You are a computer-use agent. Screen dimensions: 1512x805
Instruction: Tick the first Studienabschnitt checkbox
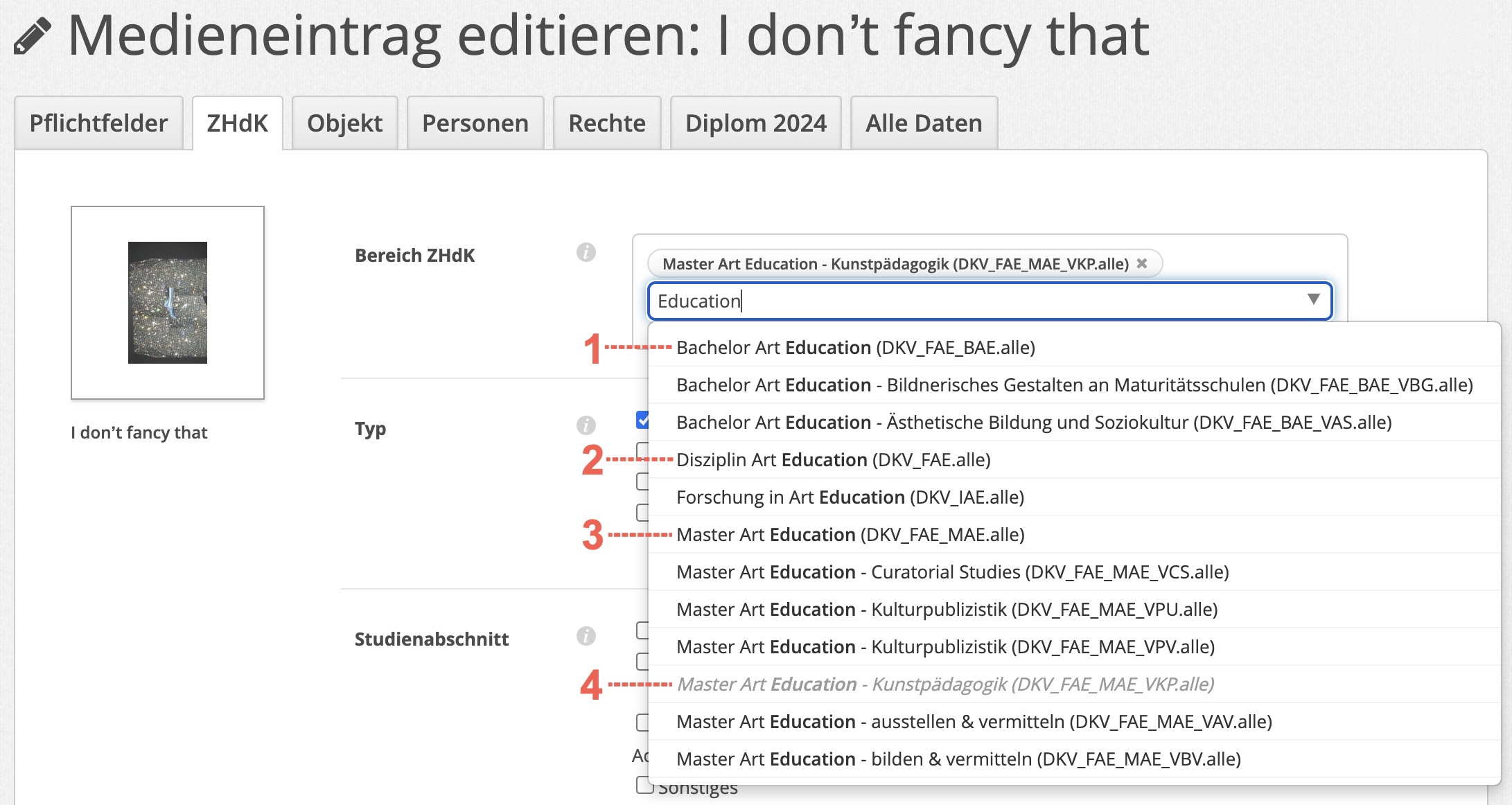click(x=642, y=630)
